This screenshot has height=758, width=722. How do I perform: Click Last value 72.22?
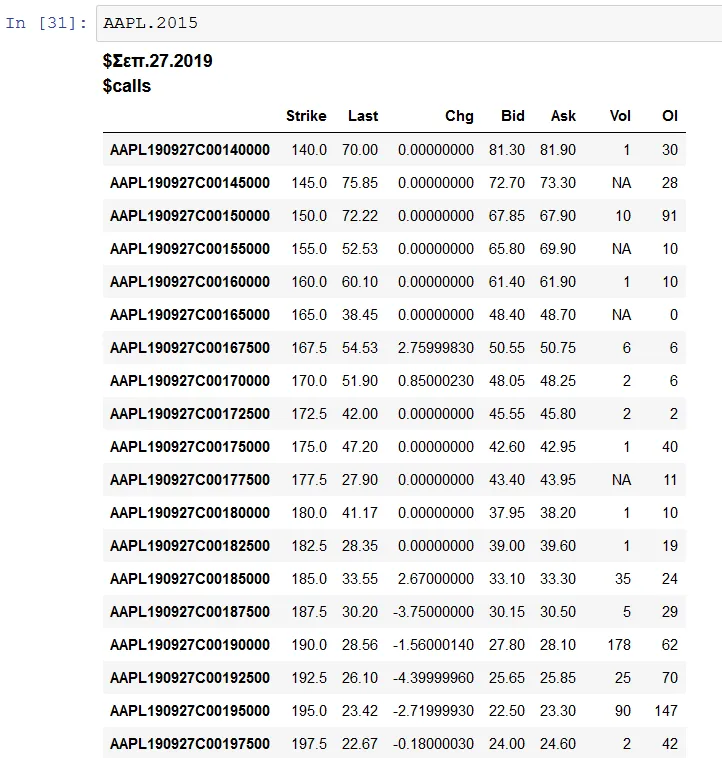(360, 216)
